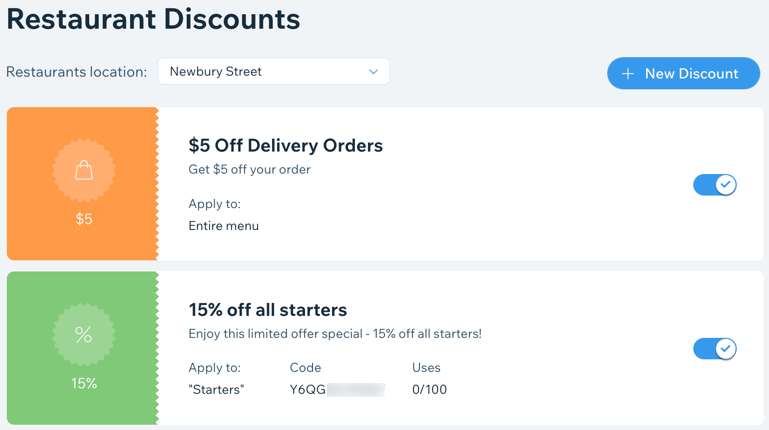Open the Newbury Street location dropdown
The height and width of the screenshot is (430, 769).
pos(274,72)
